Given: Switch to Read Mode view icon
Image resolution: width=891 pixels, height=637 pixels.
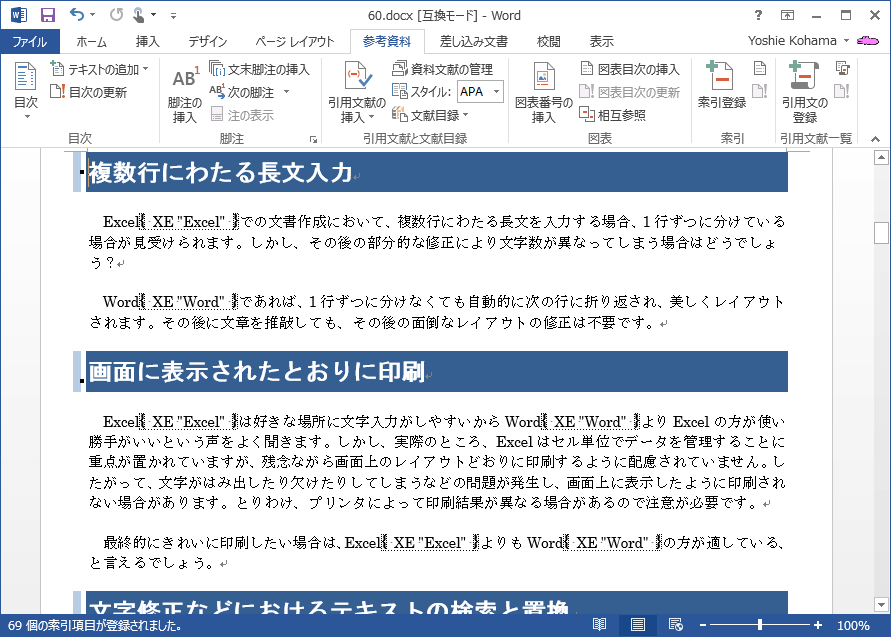Looking at the screenshot, I should (599, 625).
